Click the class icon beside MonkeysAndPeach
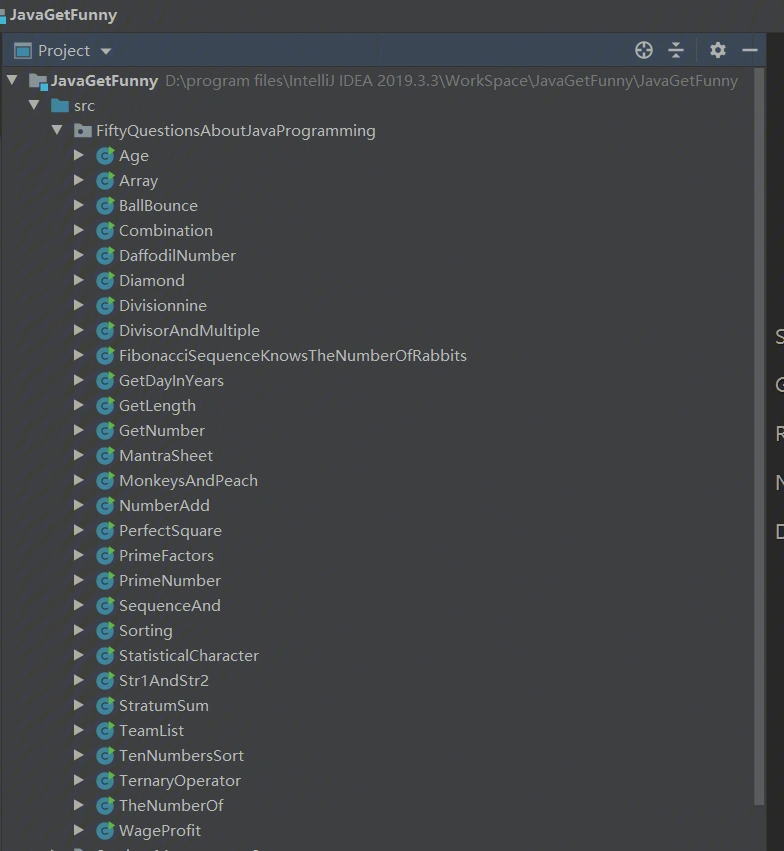 [x=105, y=480]
